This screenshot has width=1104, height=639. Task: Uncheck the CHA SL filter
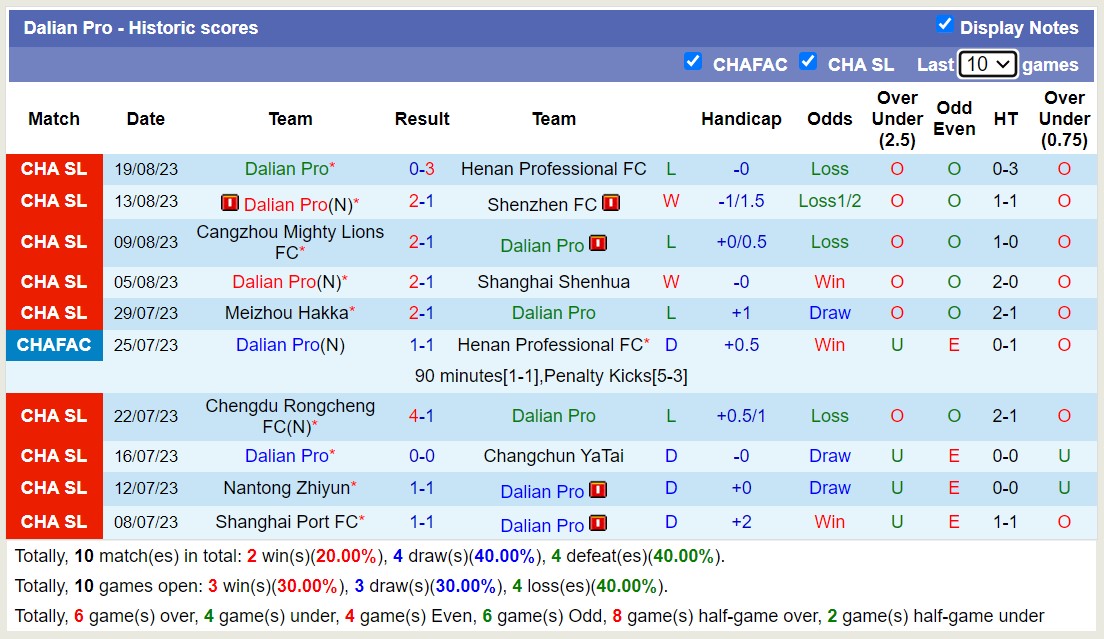808,62
